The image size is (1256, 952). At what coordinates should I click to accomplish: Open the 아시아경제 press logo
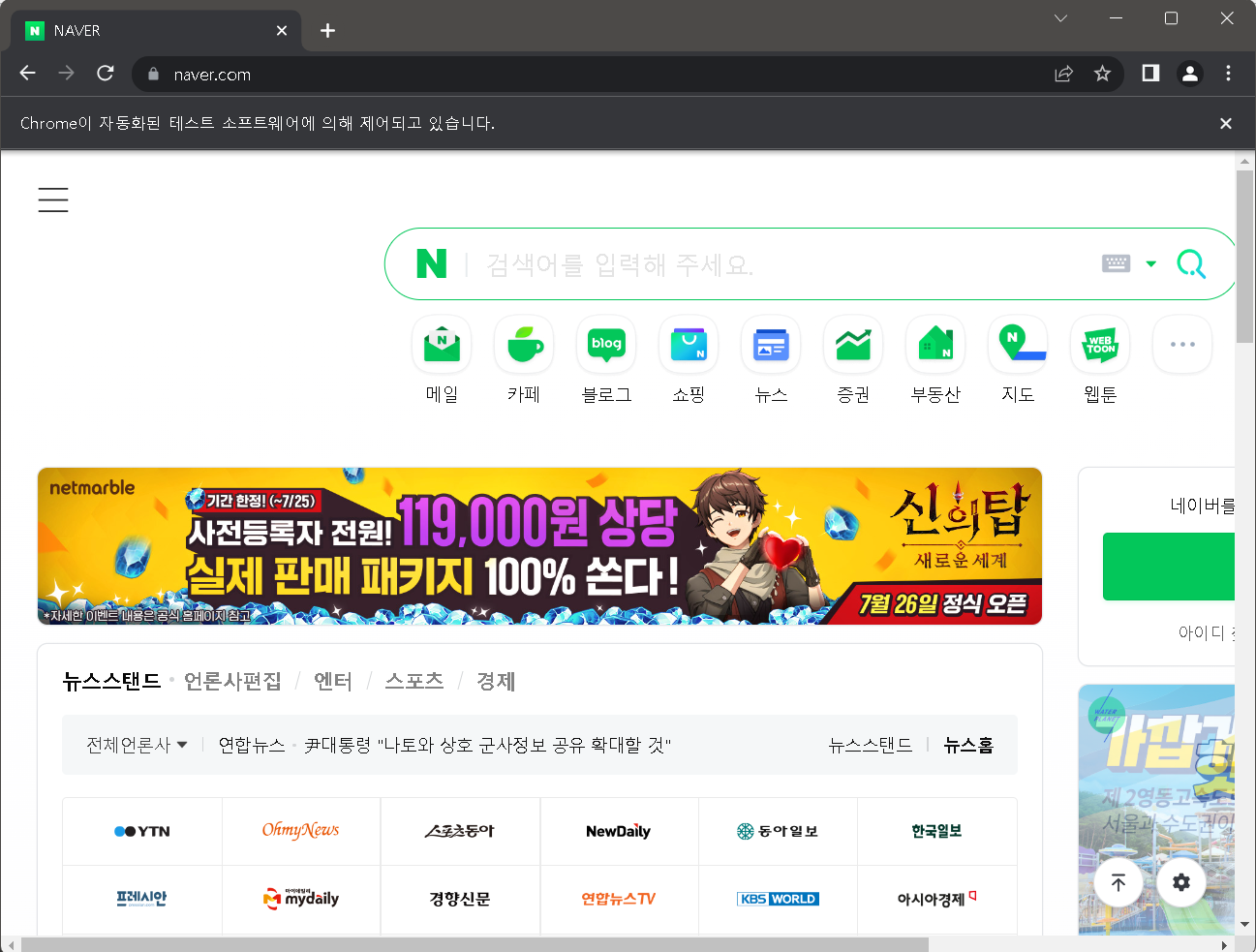click(936, 899)
